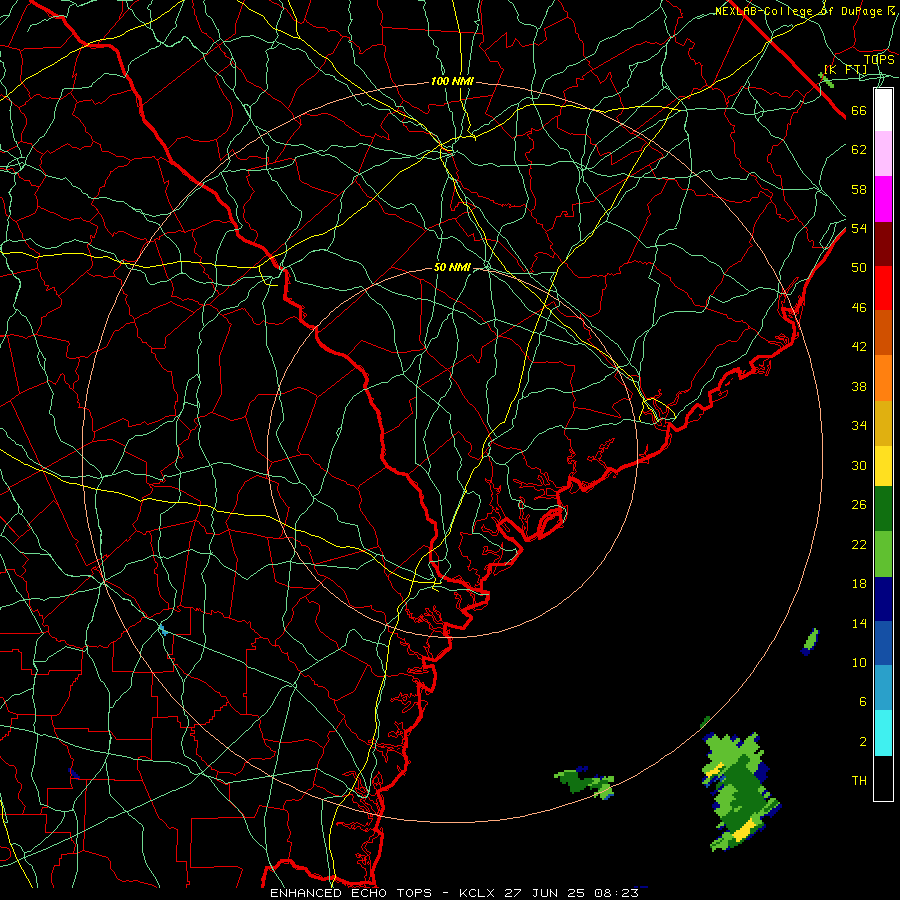Click the "10" legend value
Viewport: 900px width, 900px height.
tap(859, 662)
